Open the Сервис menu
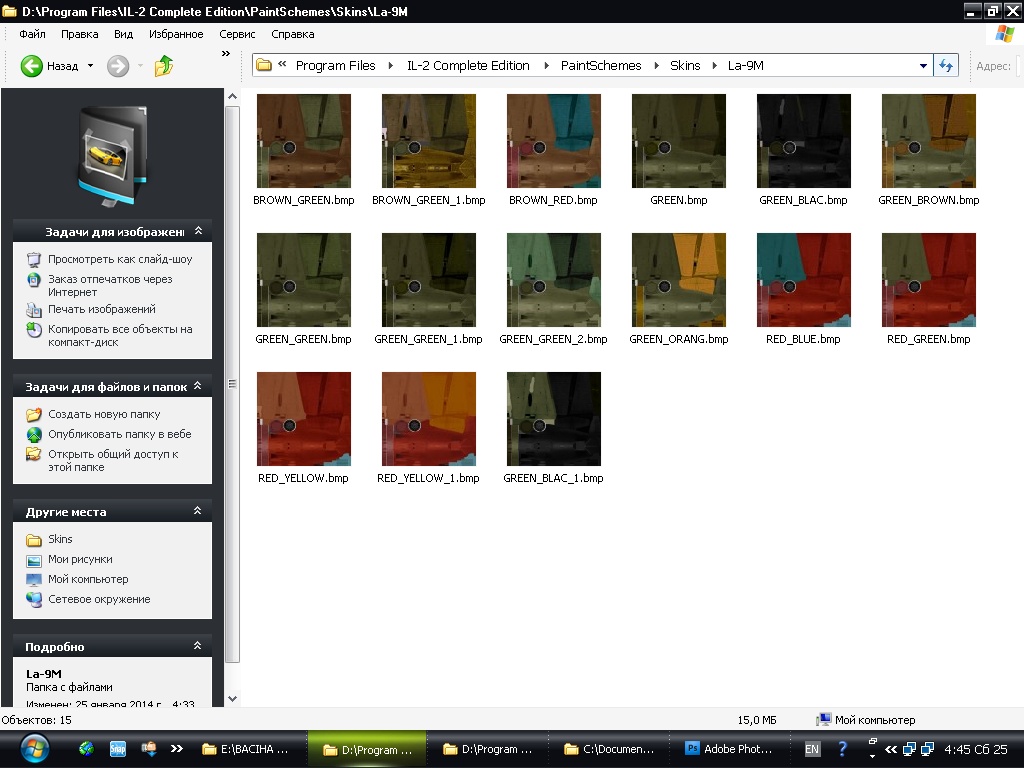This screenshot has width=1024, height=768. (x=237, y=34)
